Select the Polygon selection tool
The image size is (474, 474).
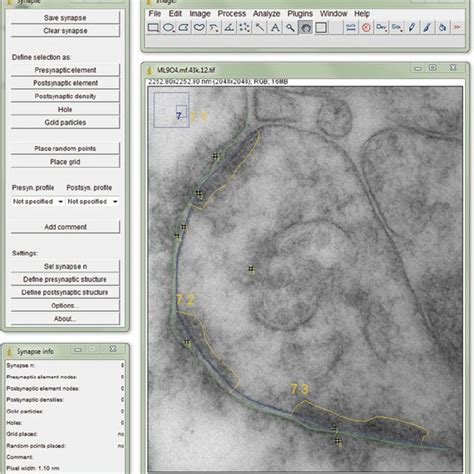[184, 28]
